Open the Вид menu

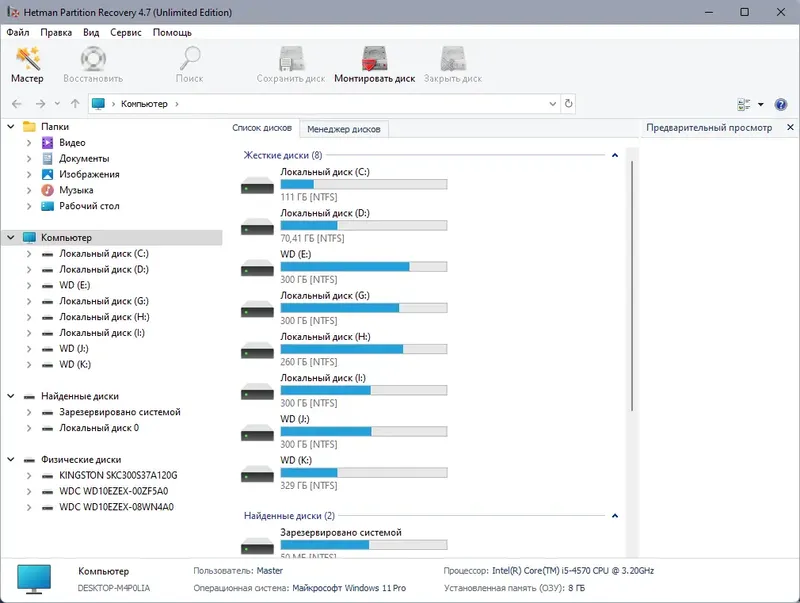pyautogui.click(x=91, y=32)
